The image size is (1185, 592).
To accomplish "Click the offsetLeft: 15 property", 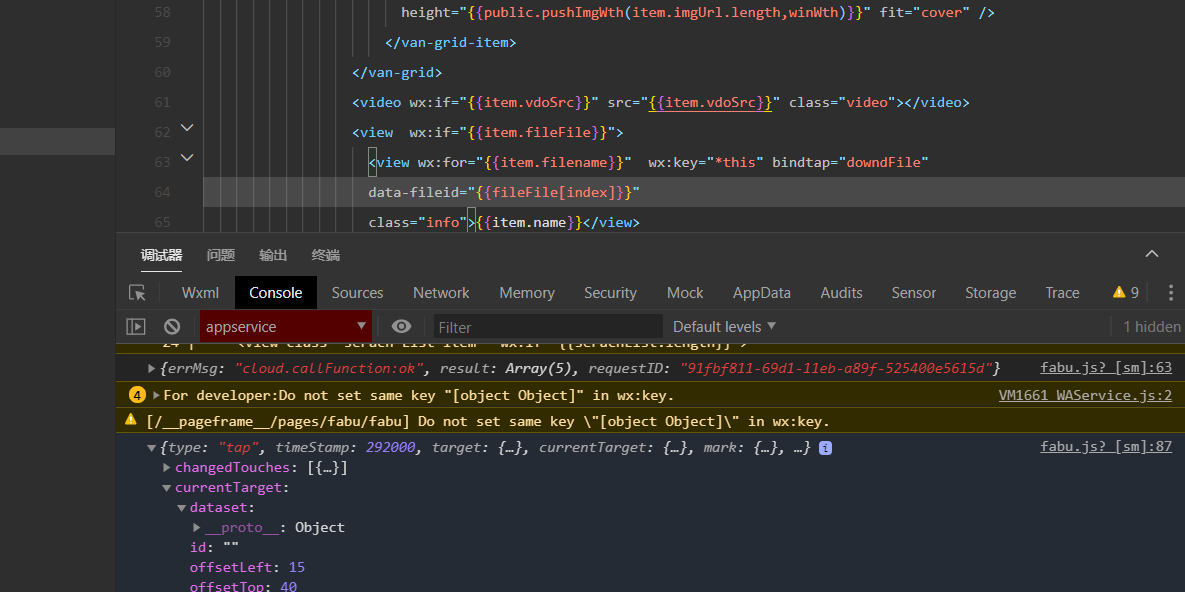I will 247,567.
